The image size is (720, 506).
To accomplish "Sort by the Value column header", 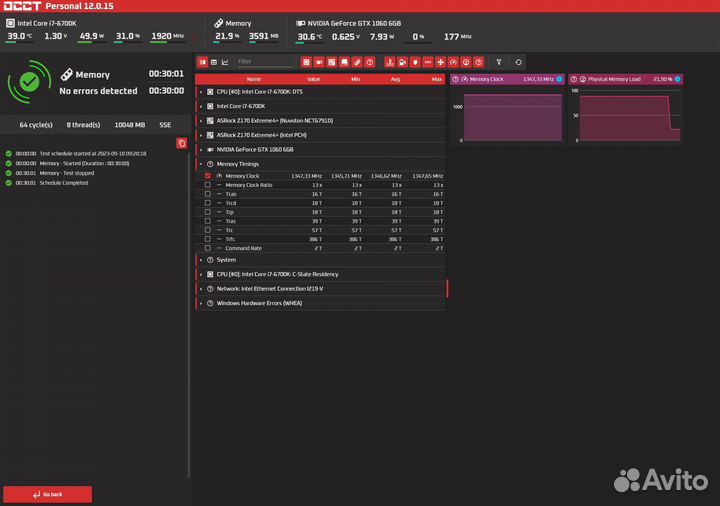I will coord(313,79).
